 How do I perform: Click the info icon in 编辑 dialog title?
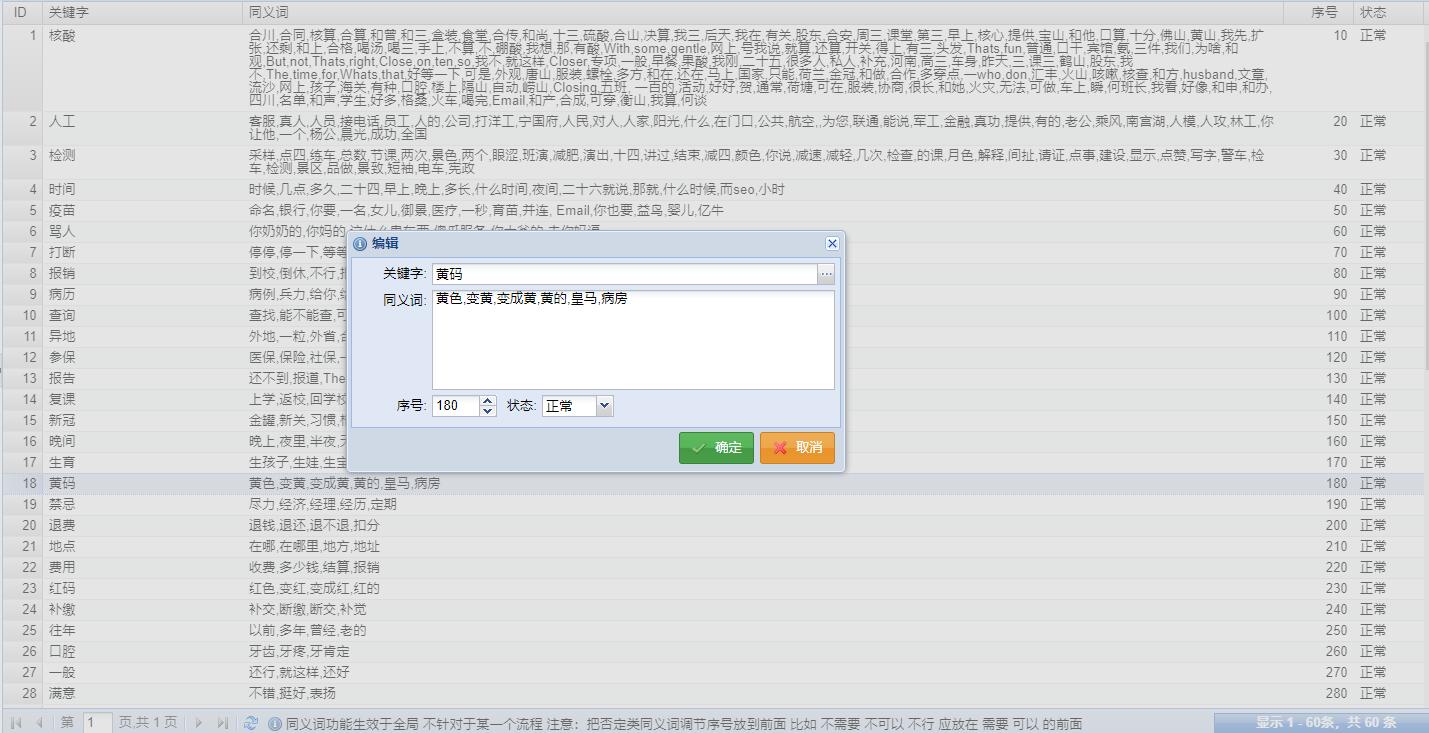tap(361, 244)
